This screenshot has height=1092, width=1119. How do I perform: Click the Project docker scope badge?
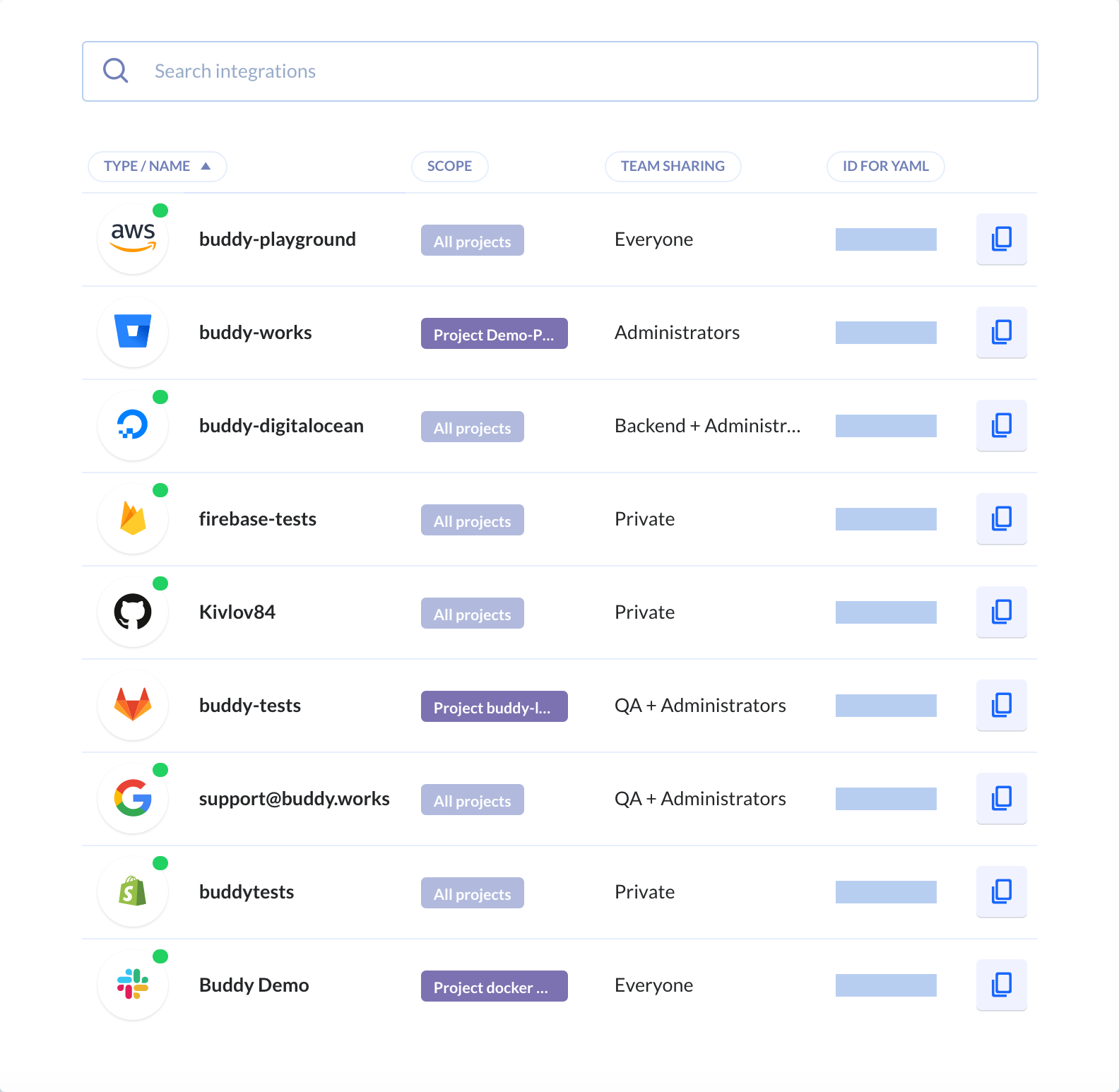click(x=495, y=986)
